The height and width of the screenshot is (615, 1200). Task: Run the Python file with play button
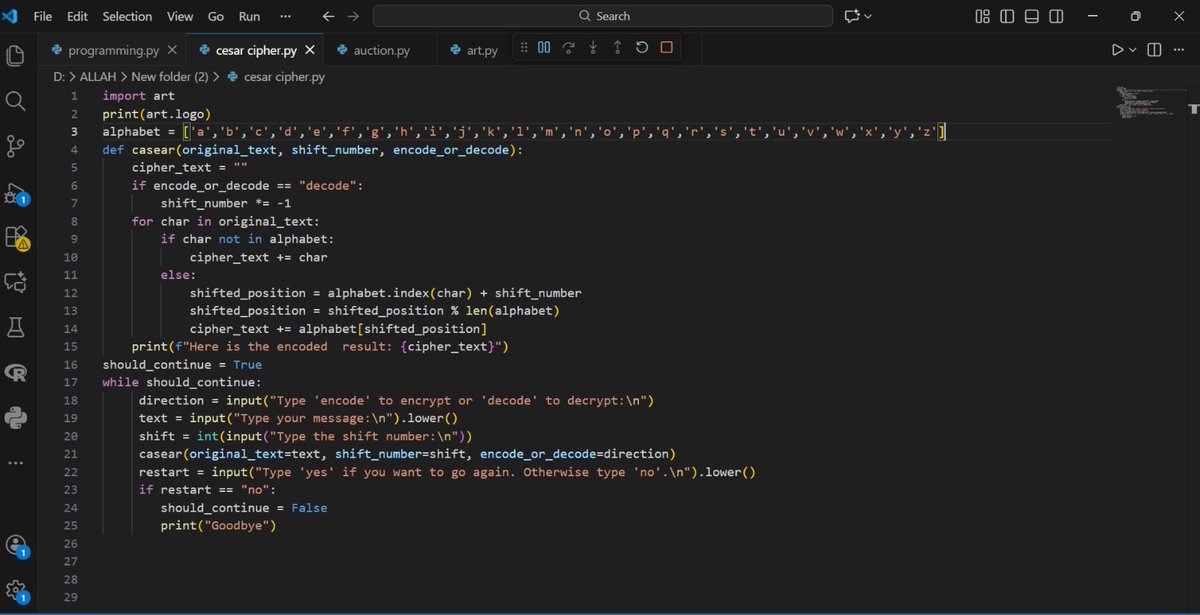pos(1118,50)
